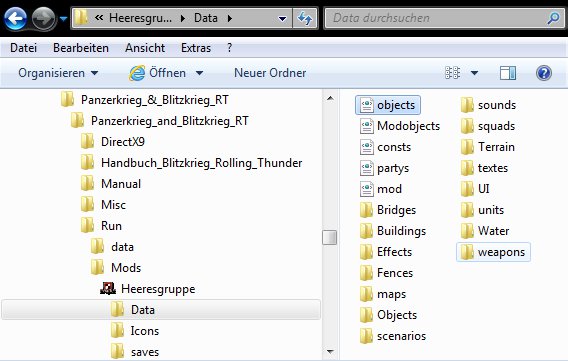Select the mod file icon
568x361 pixels.
tap(367, 189)
